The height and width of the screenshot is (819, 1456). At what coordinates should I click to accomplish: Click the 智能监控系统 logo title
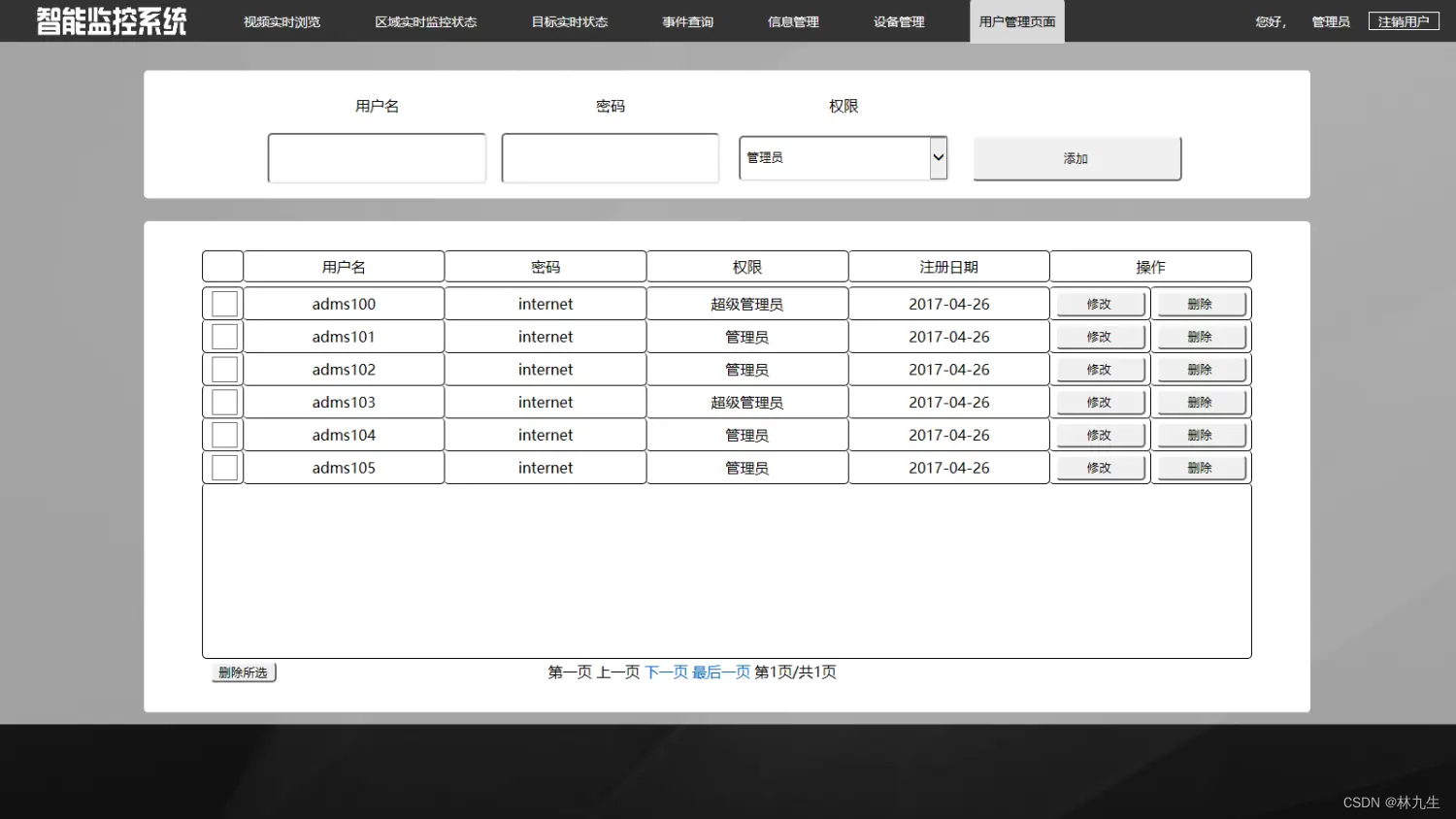click(x=112, y=21)
